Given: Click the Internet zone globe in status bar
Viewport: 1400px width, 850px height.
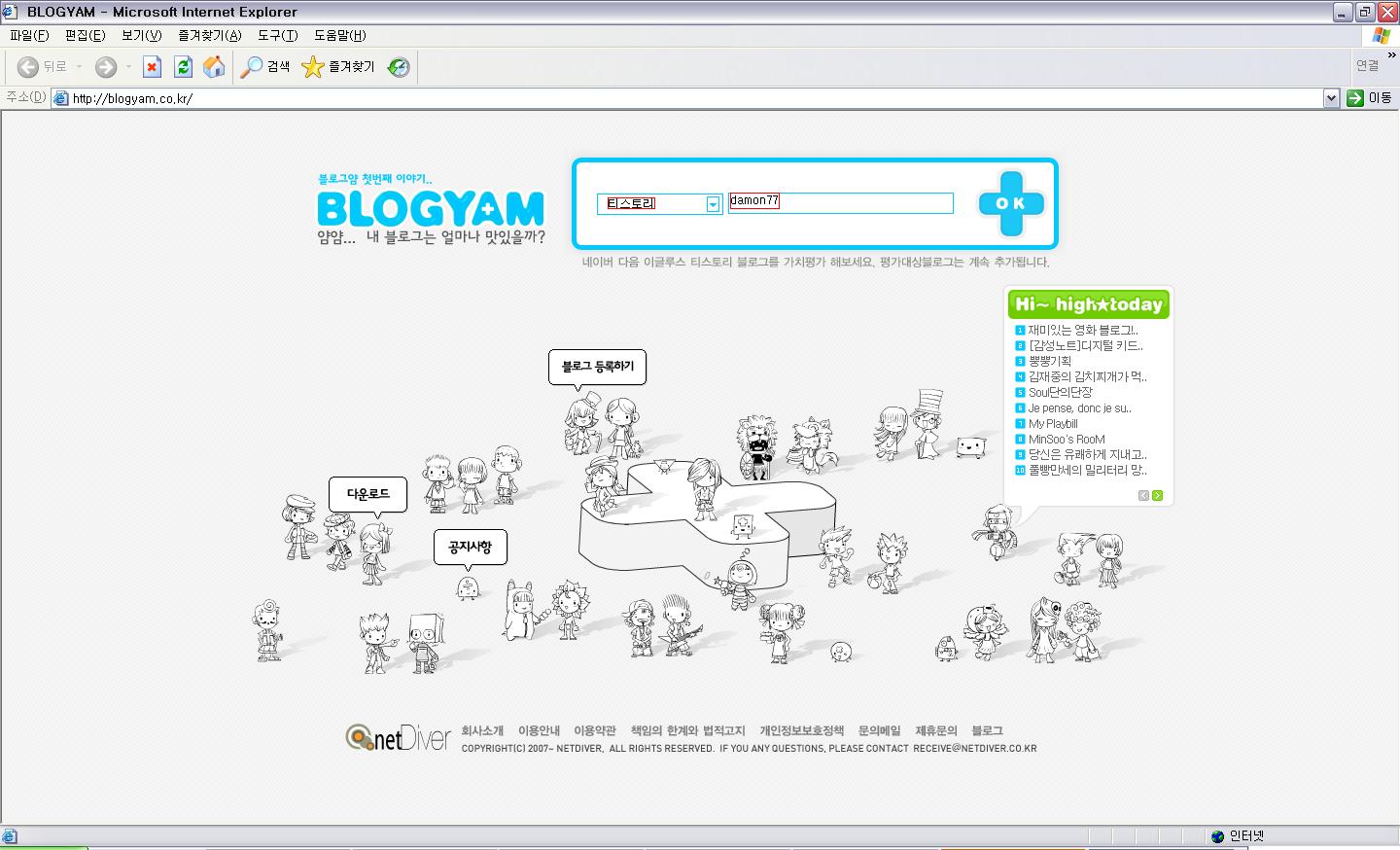Looking at the screenshot, I should (1217, 836).
